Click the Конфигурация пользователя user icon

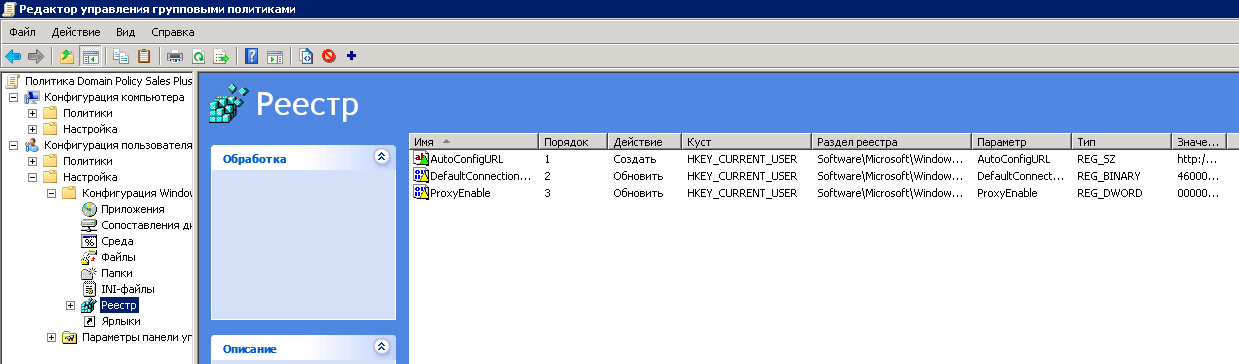(32, 145)
